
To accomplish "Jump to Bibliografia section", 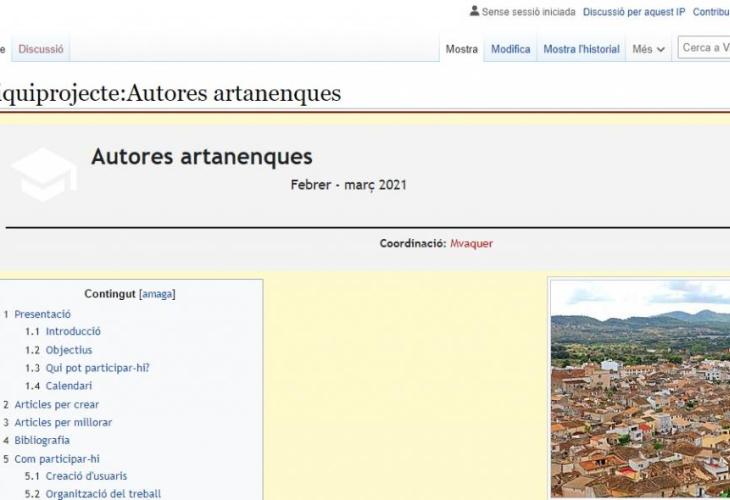I will click(x=42, y=440).
